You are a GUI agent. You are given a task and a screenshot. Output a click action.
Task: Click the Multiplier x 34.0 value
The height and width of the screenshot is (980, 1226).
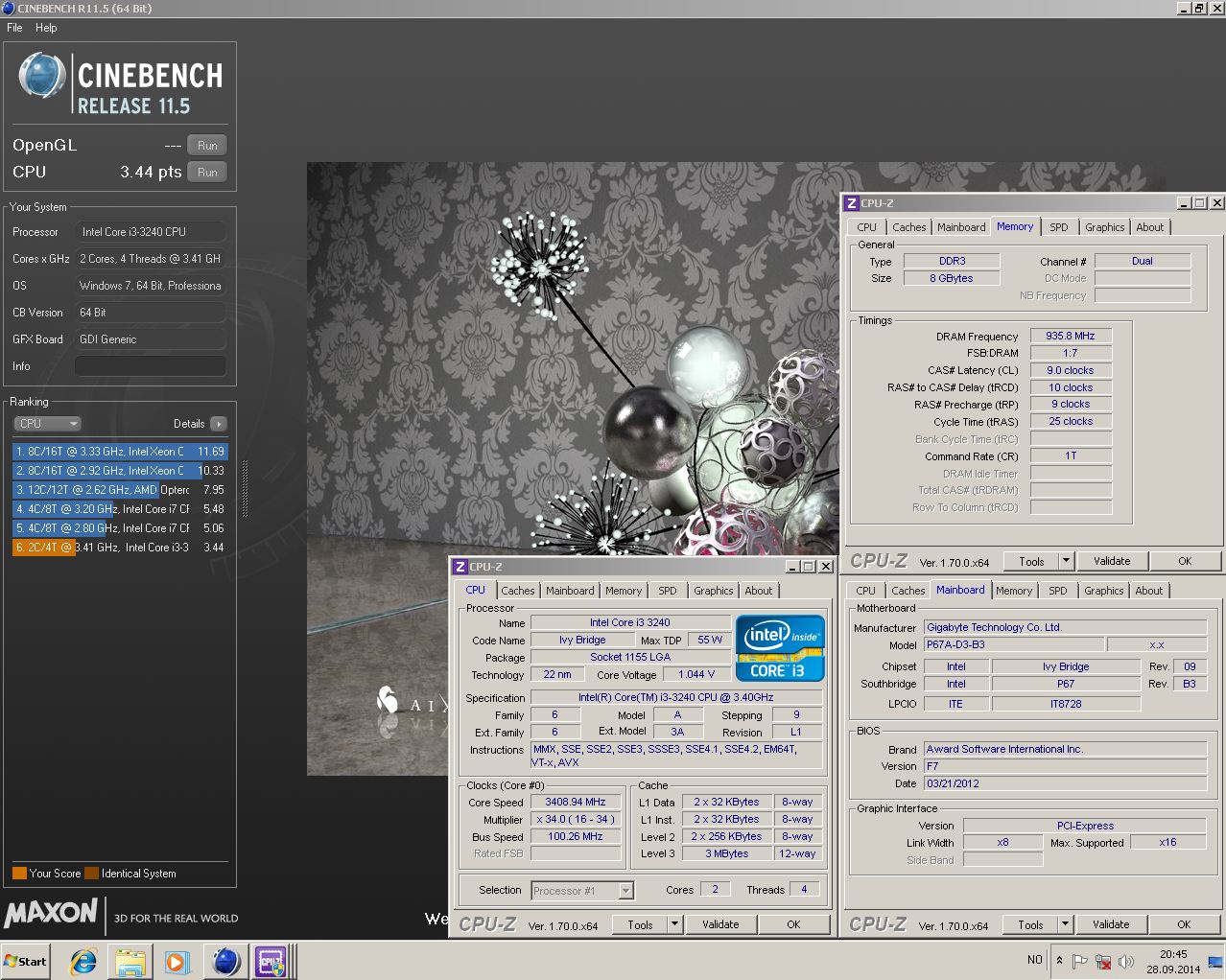[576, 820]
